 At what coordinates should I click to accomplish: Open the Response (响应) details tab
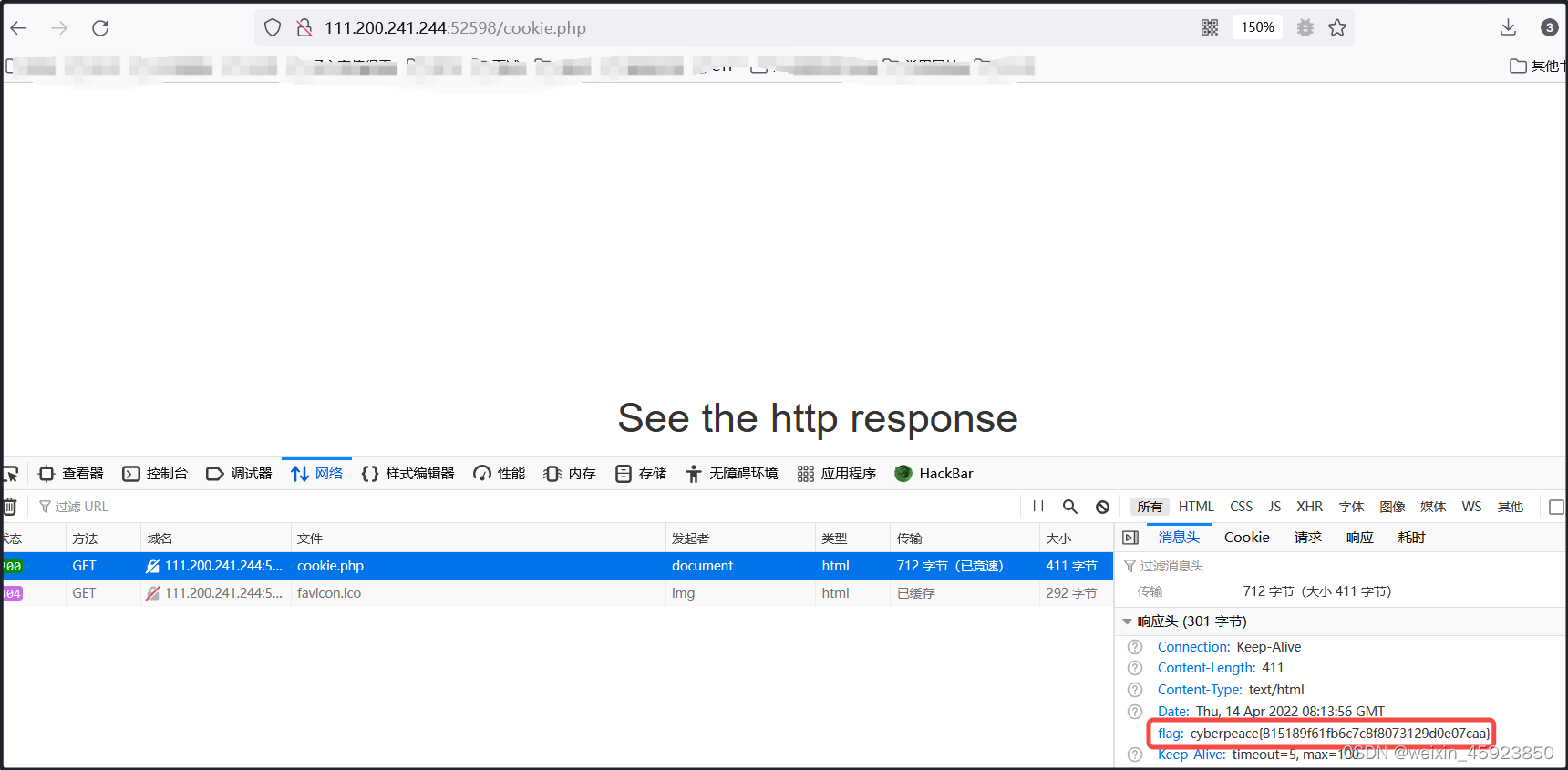tap(1359, 538)
